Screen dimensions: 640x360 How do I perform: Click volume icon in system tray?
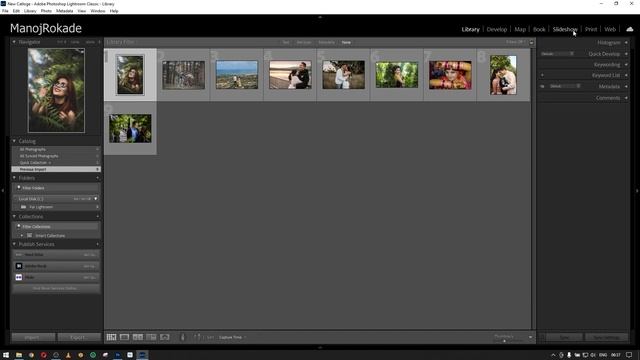point(593,355)
